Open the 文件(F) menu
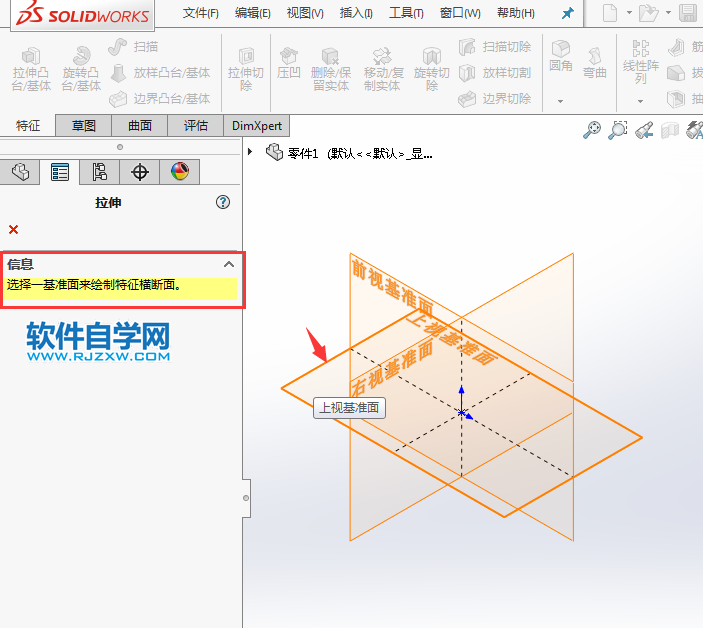This screenshot has width=703, height=628. (200, 13)
